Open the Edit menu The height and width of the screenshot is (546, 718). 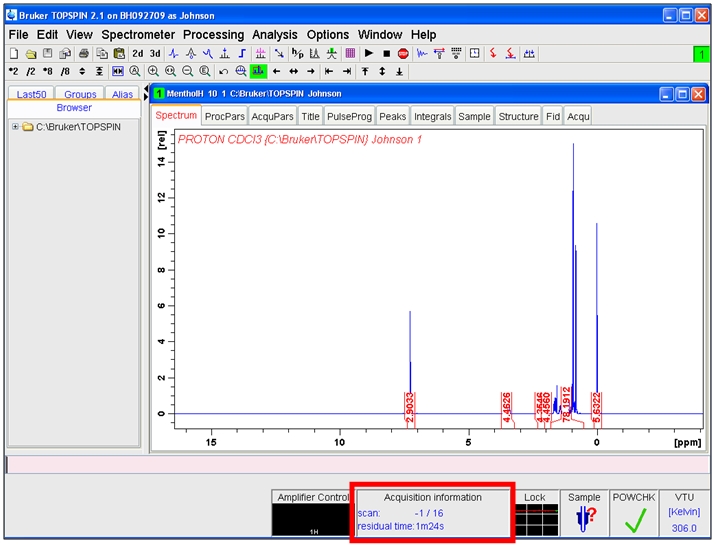pyautogui.click(x=47, y=35)
